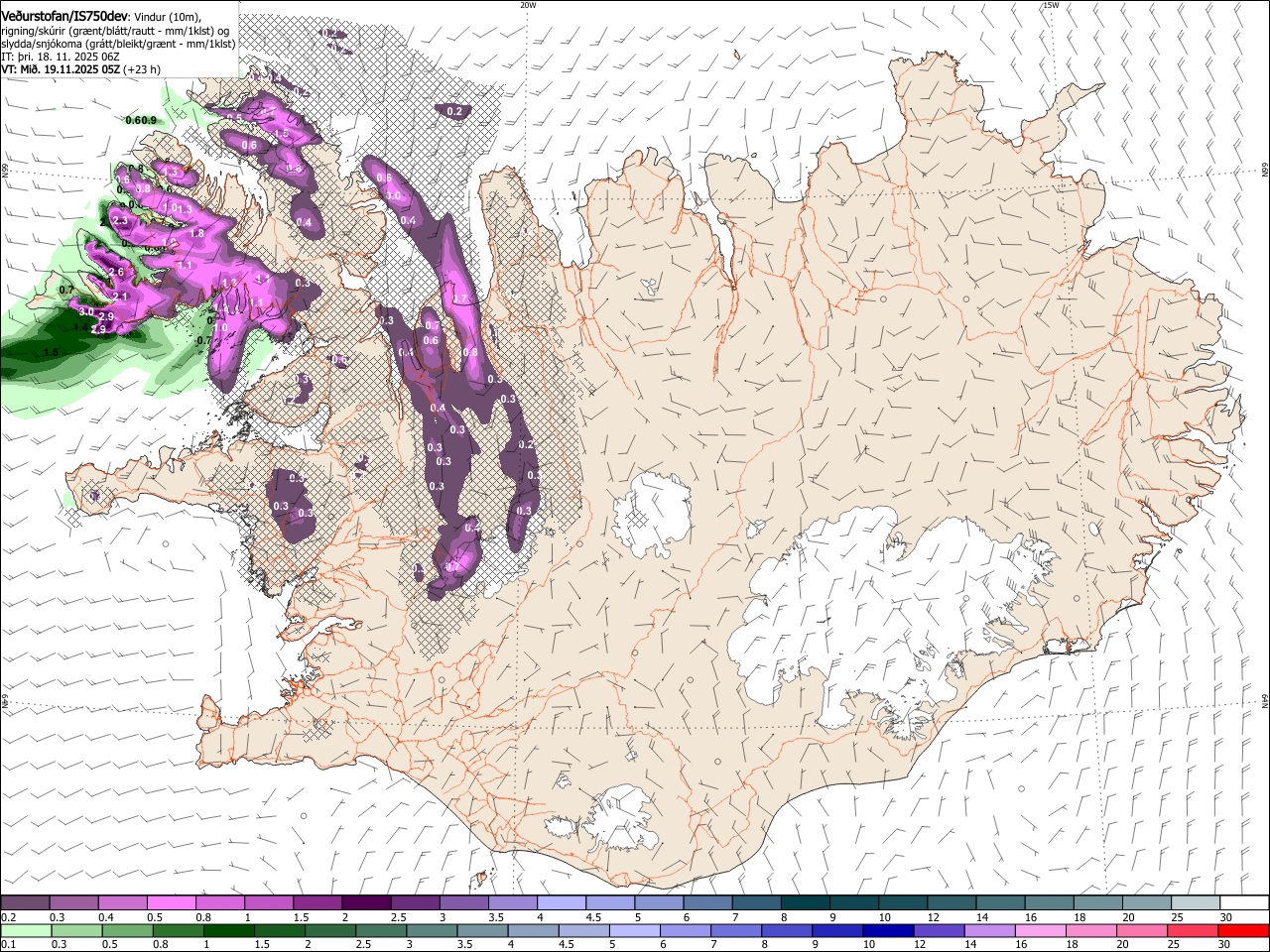Viewport: 1270px width, 952px height.
Task: Click the '2.3' precipitation value on the map
Action: click(121, 220)
